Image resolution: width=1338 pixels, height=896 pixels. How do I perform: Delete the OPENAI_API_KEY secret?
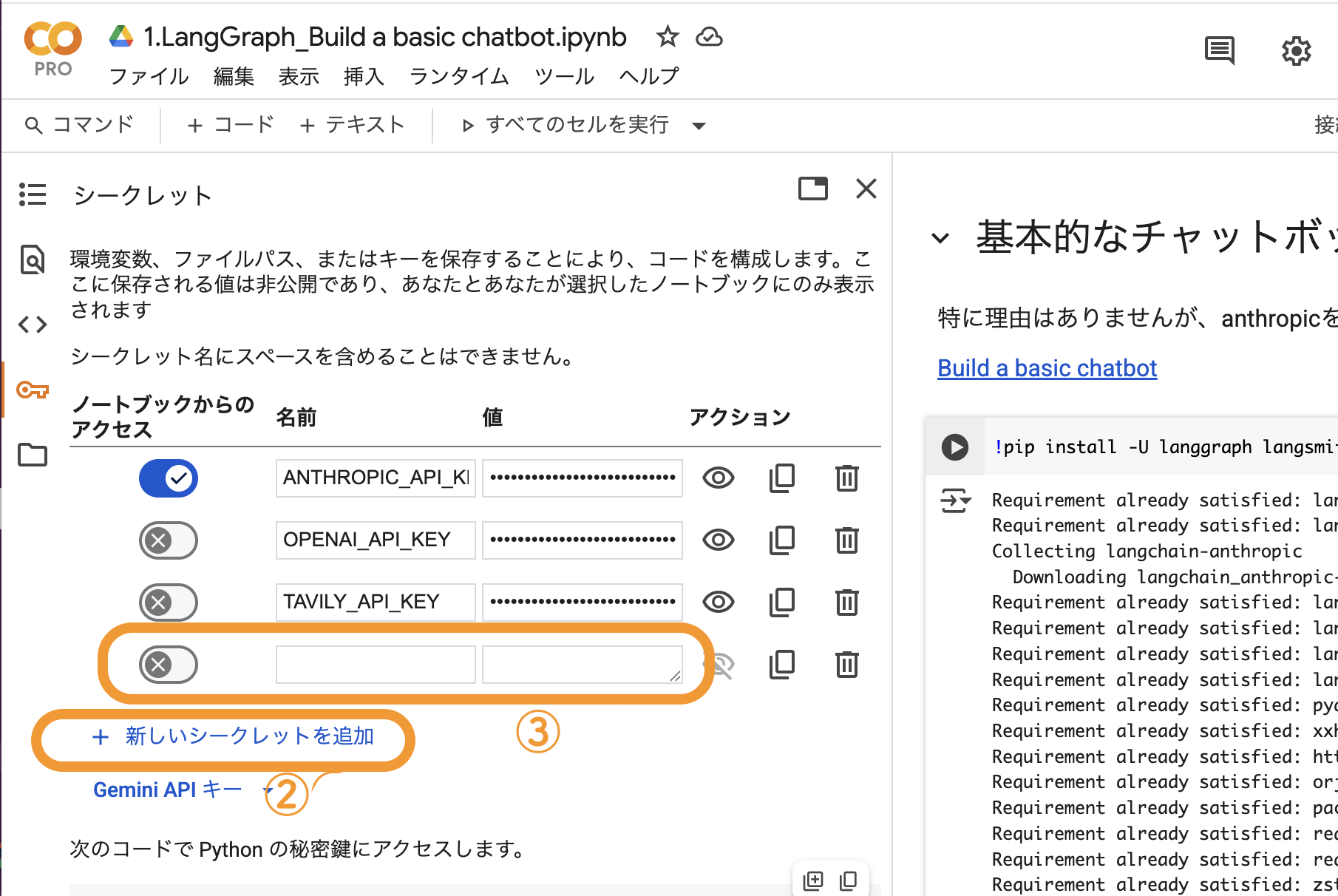pos(847,540)
